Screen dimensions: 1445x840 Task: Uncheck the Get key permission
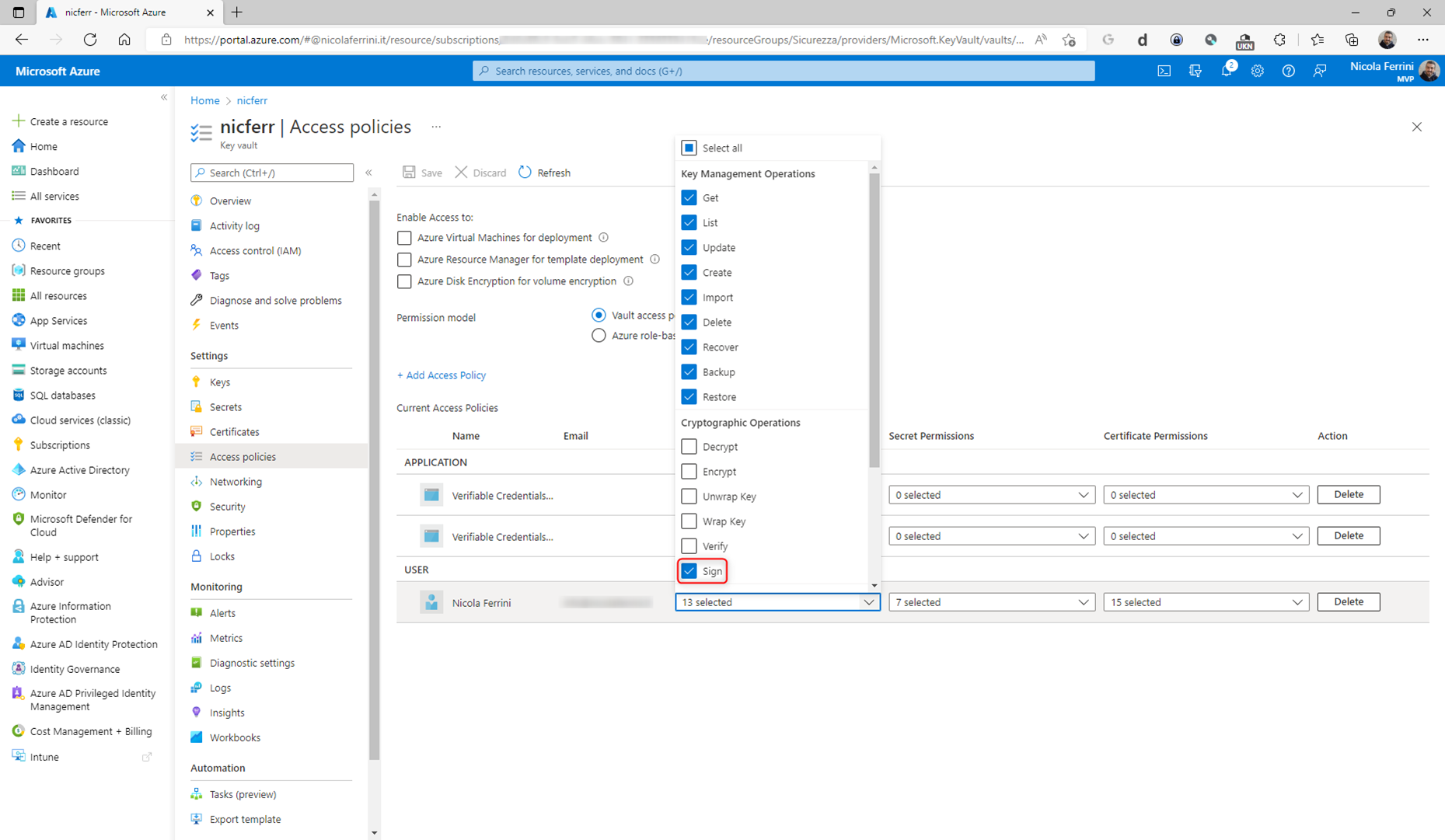coord(689,197)
